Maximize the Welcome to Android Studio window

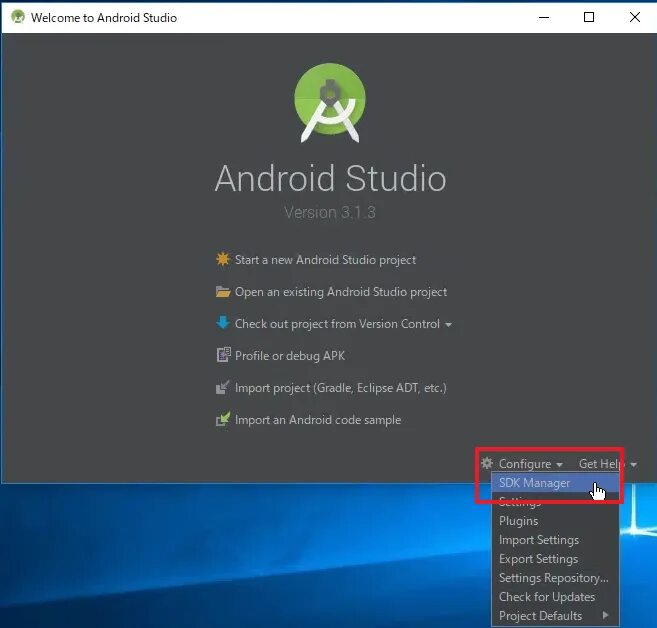589,17
